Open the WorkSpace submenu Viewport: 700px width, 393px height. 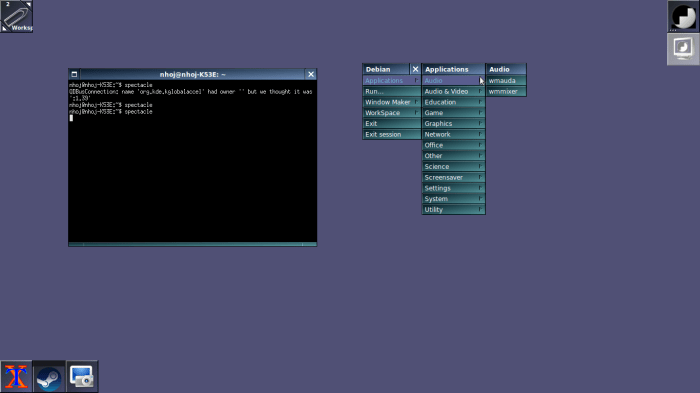click(392, 113)
